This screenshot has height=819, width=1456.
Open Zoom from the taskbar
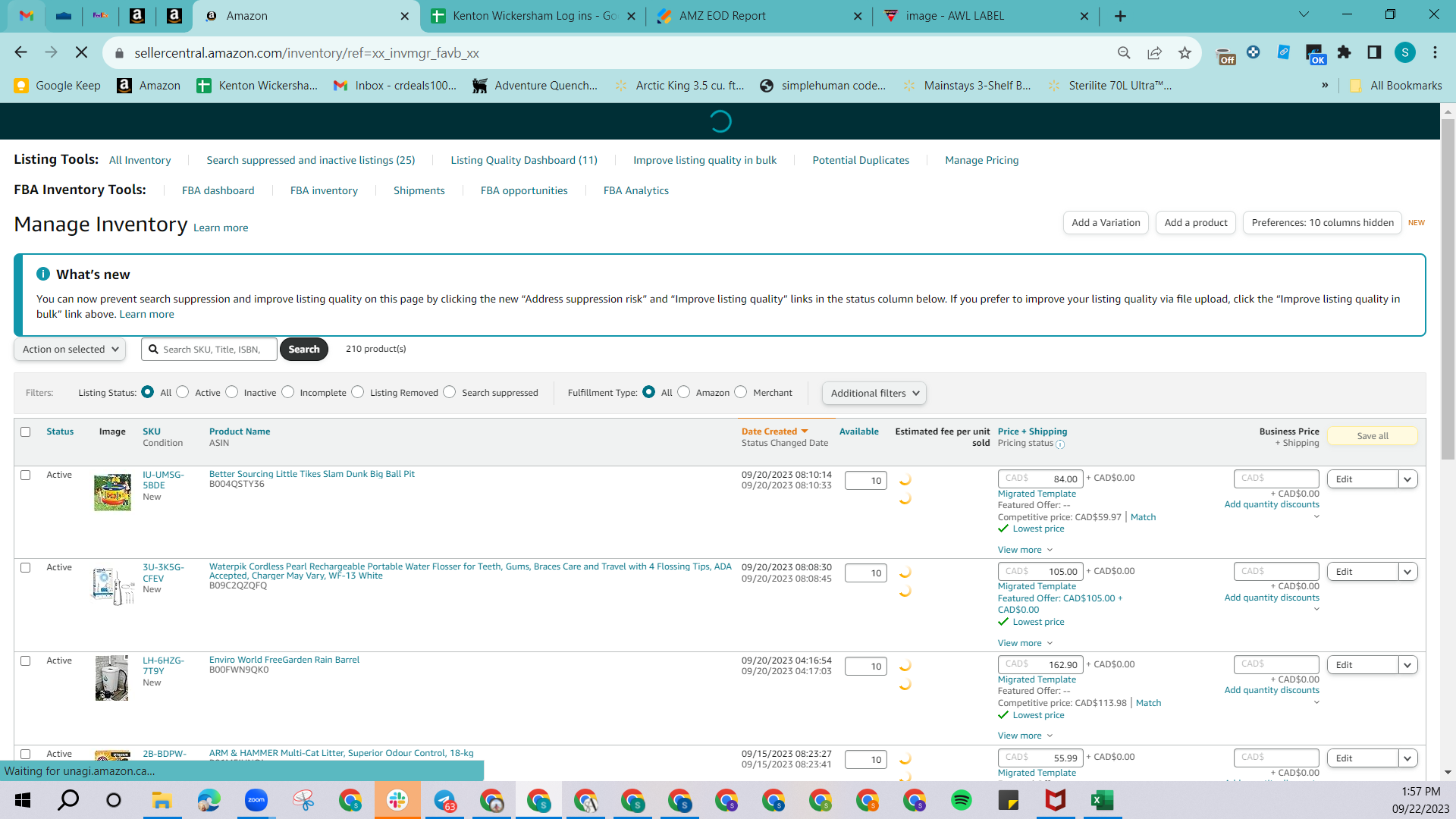(x=256, y=800)
